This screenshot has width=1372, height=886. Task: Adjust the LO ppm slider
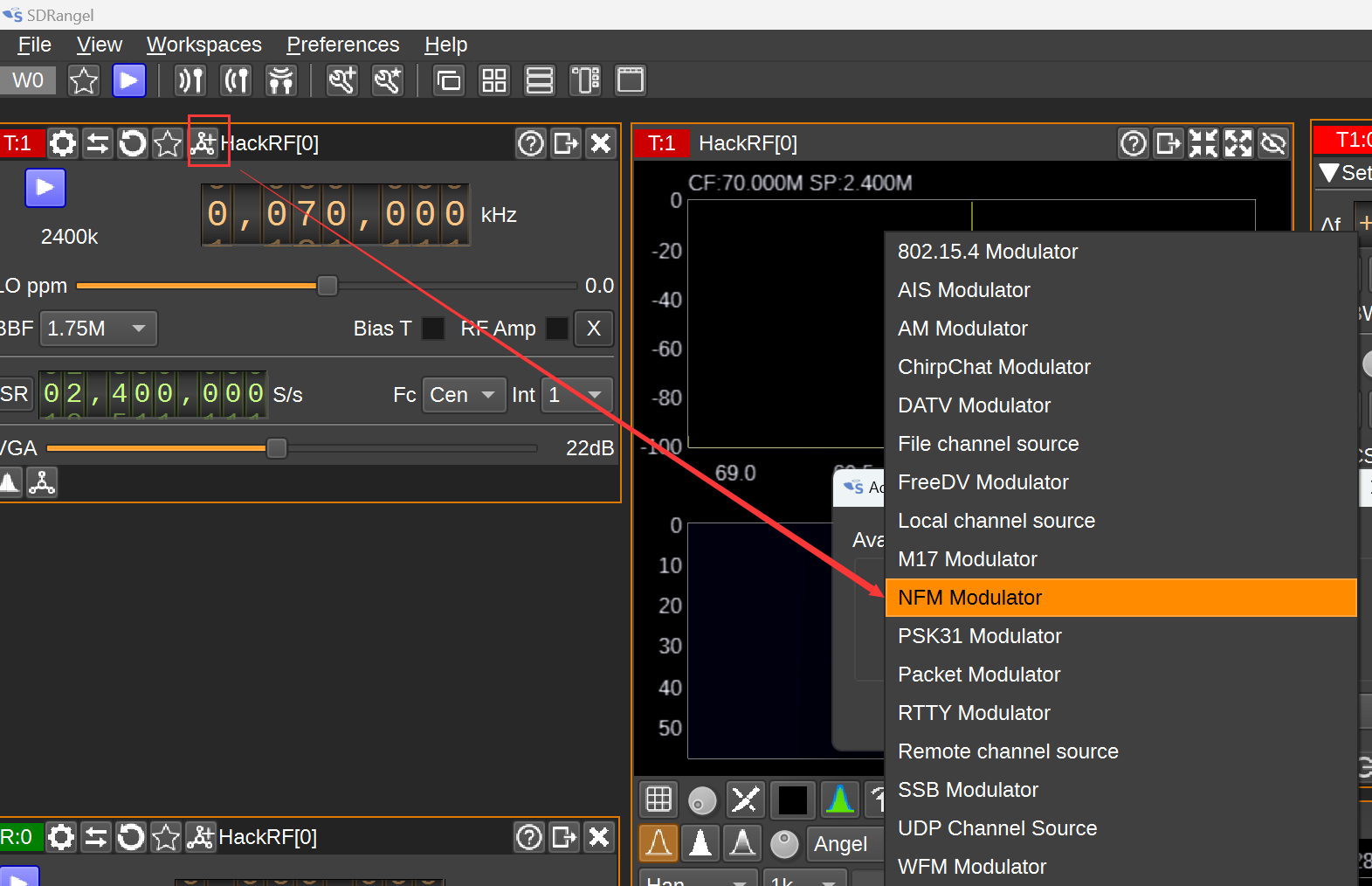(x=327, y=286)
